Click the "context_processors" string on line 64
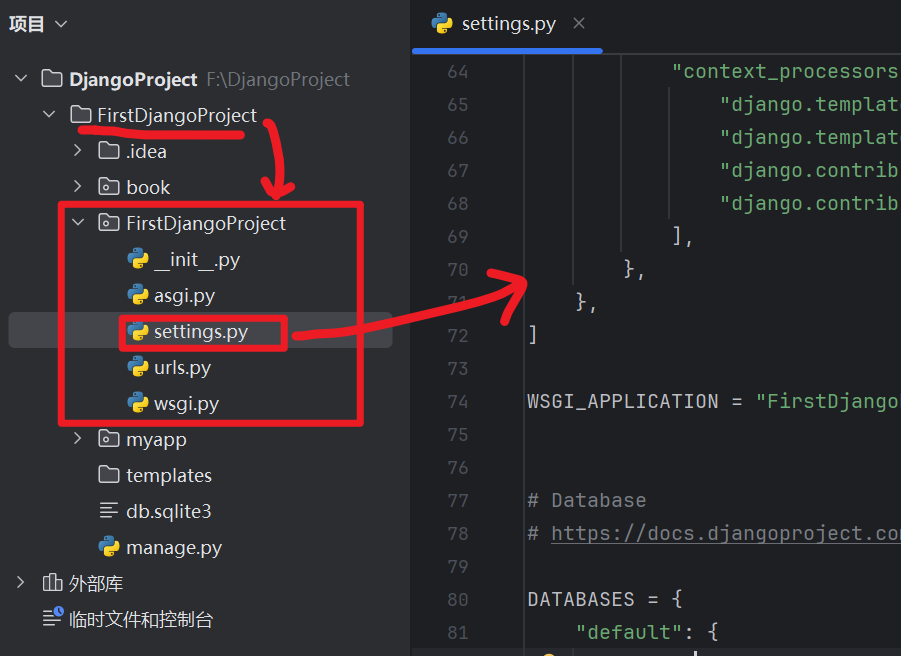 (786, 71)
